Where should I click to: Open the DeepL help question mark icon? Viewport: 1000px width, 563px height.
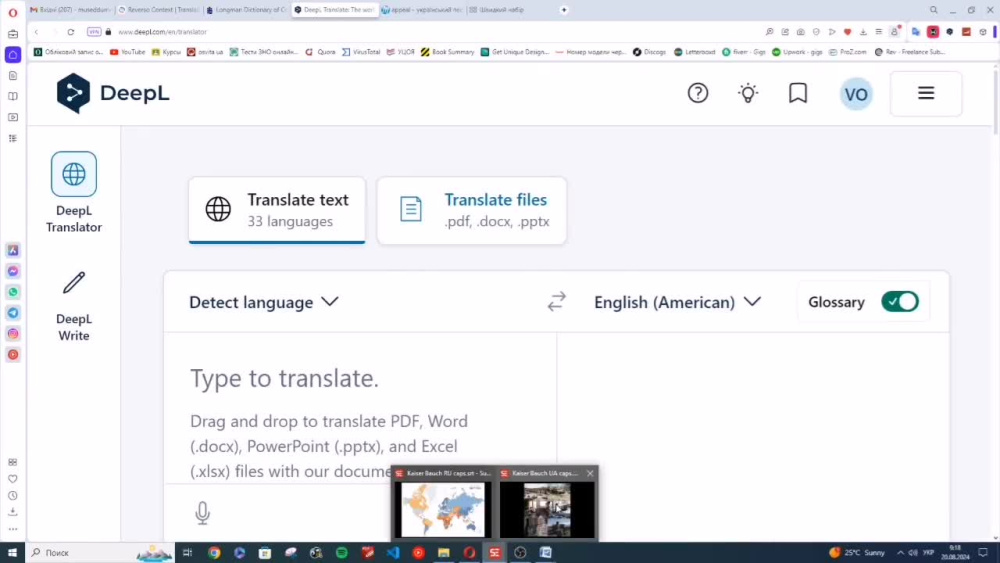[698, 93]
